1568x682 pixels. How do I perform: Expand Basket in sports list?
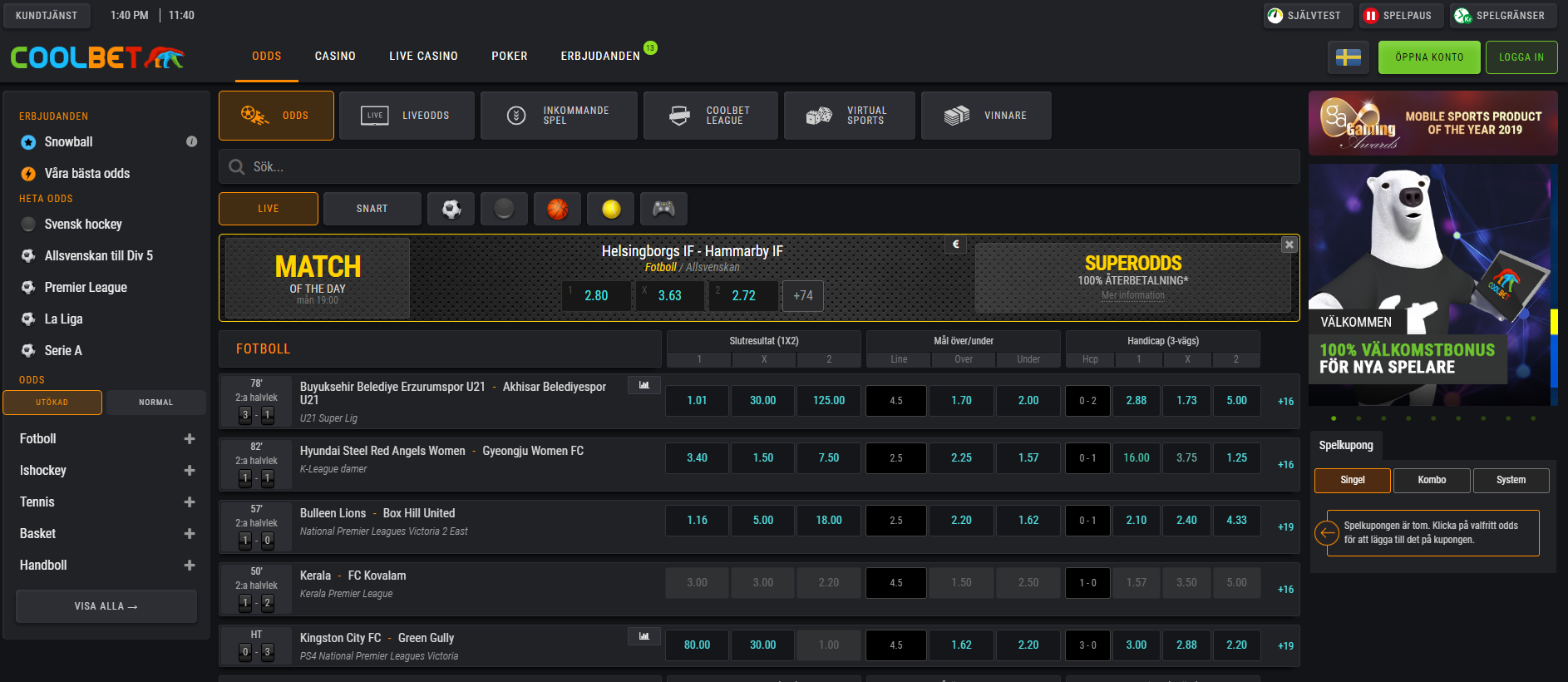[x=190, y=533]
